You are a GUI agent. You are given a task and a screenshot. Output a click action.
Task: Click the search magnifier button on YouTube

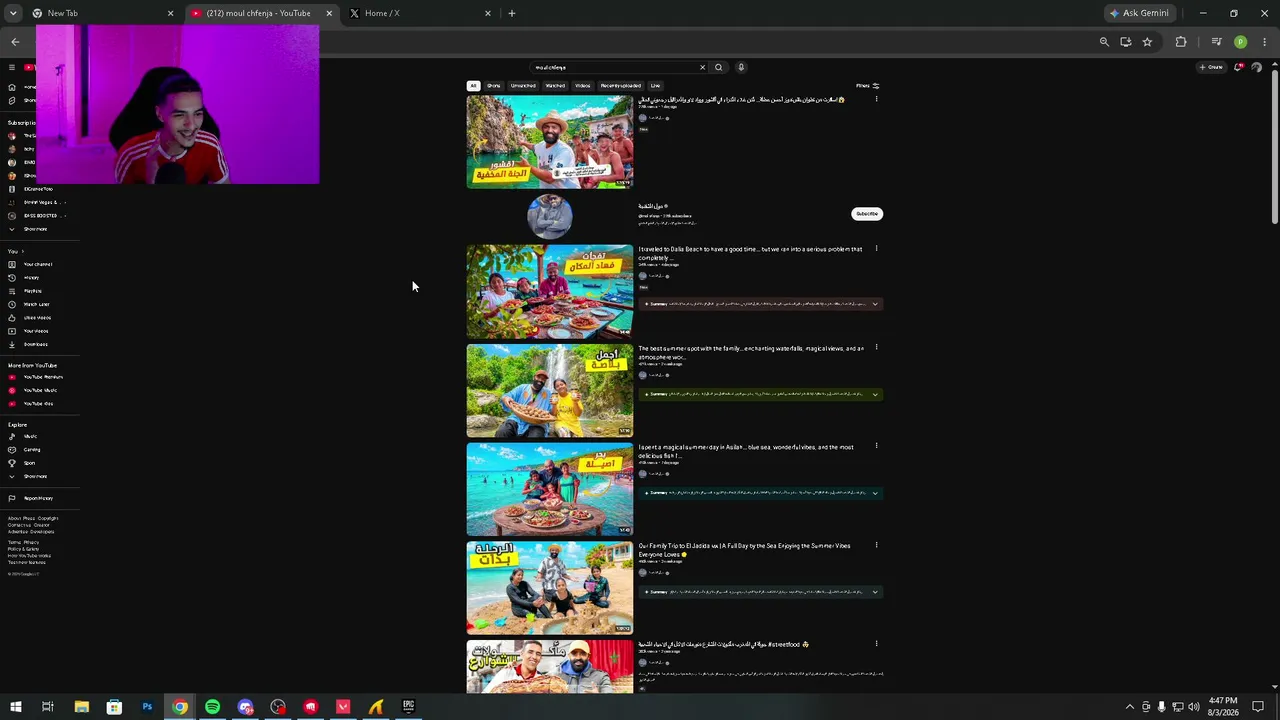click(x=718, y=67)
